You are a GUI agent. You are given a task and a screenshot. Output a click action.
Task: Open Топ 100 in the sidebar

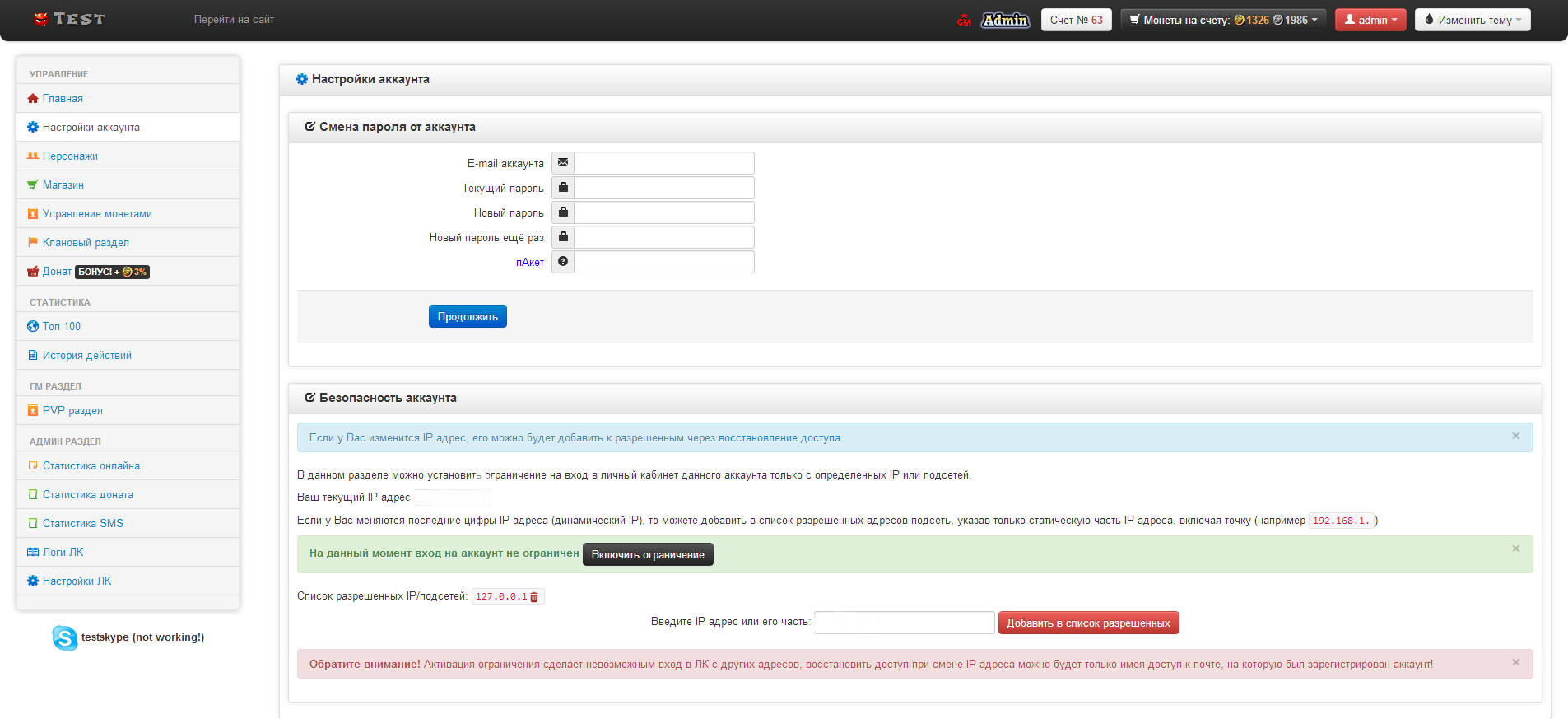point(128,326)
